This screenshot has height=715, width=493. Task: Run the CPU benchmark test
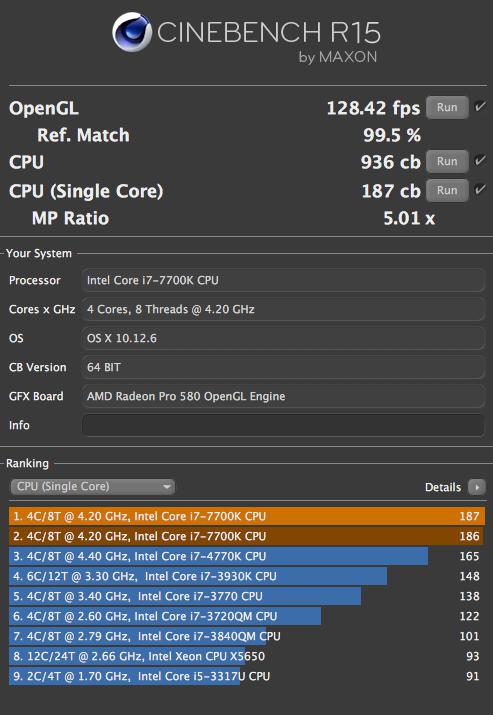coord(447,161)
